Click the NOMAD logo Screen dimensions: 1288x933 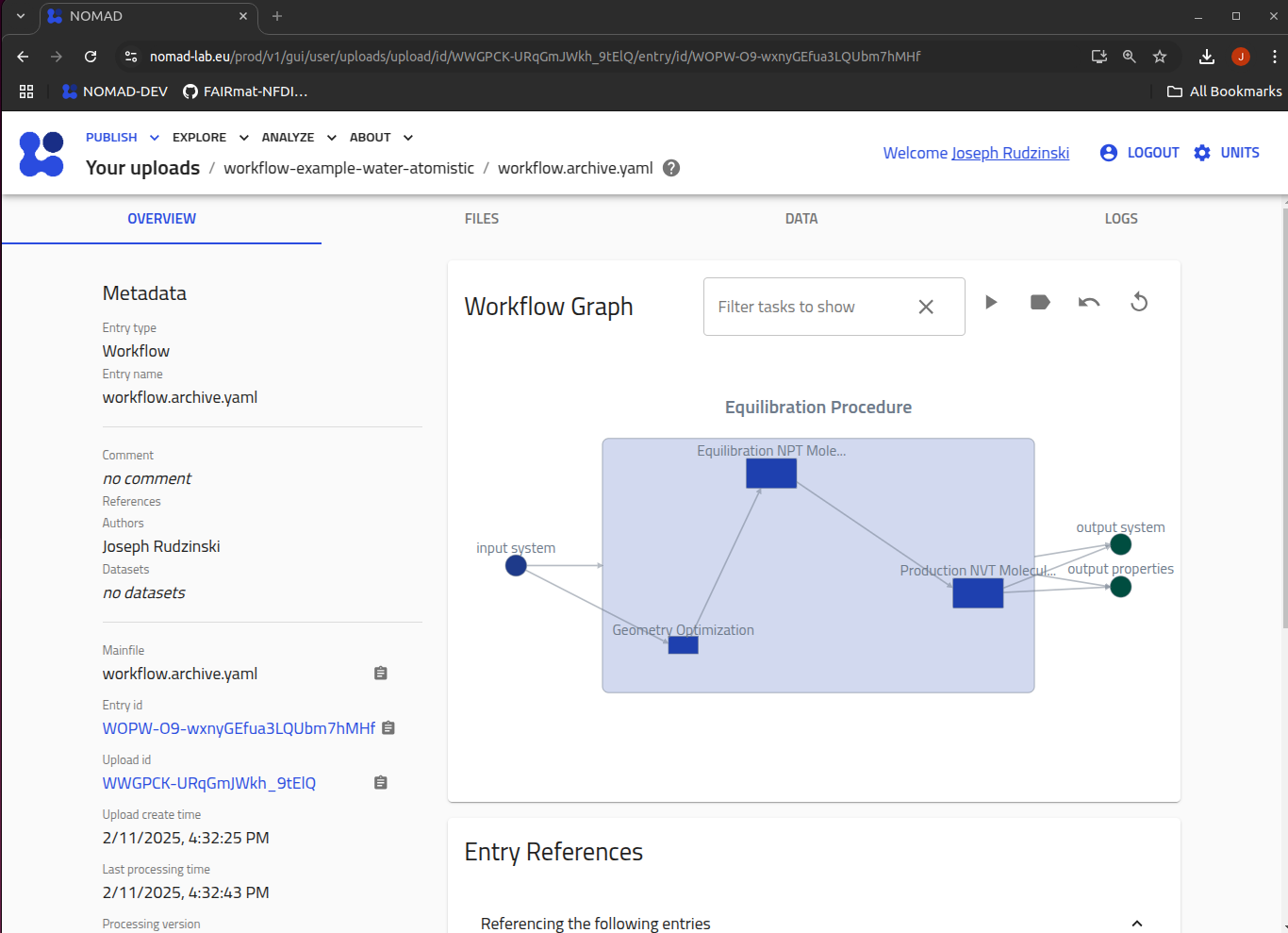coord(41,153)
